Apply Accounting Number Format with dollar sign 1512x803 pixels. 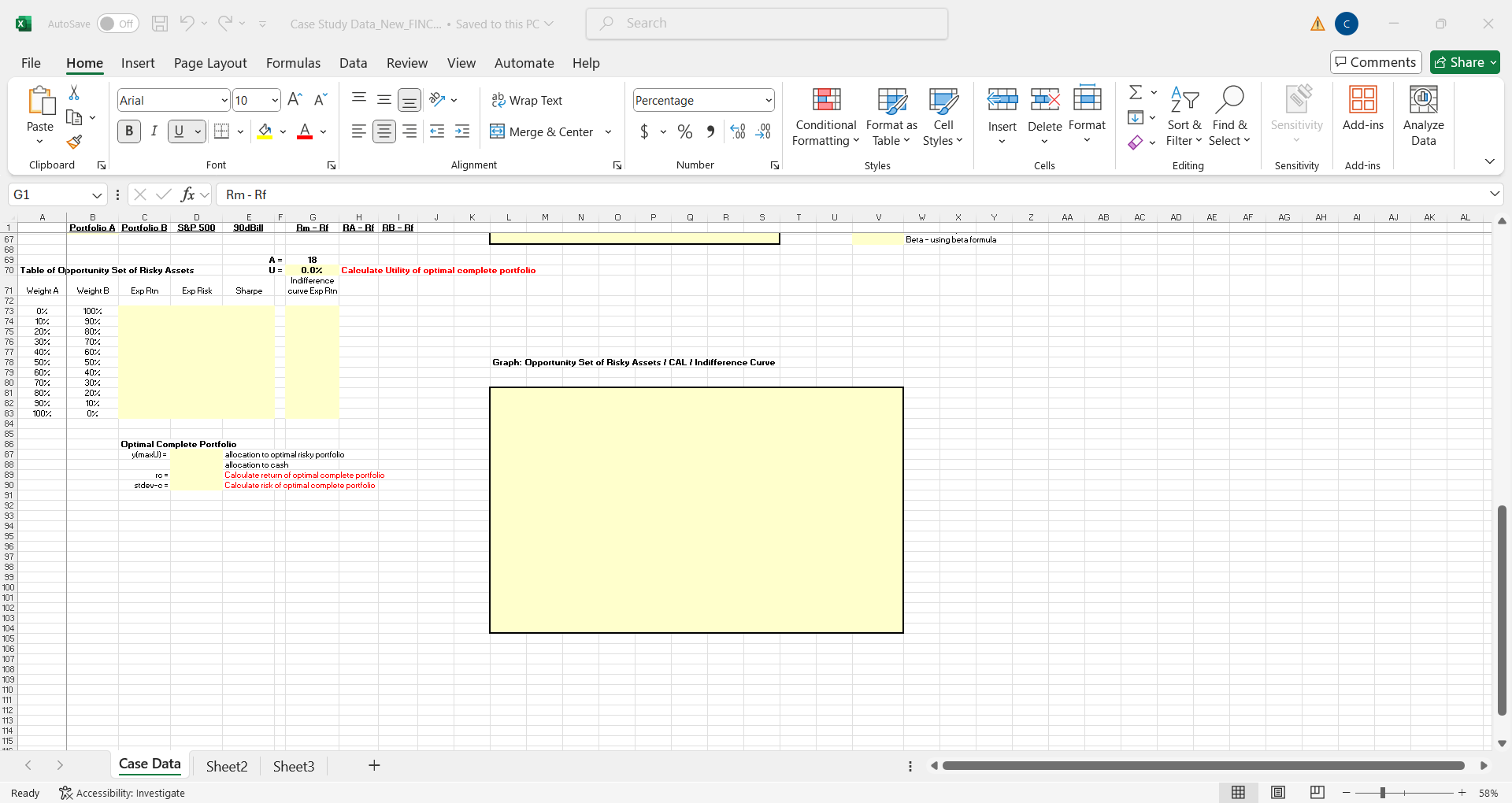click(646, 131)
